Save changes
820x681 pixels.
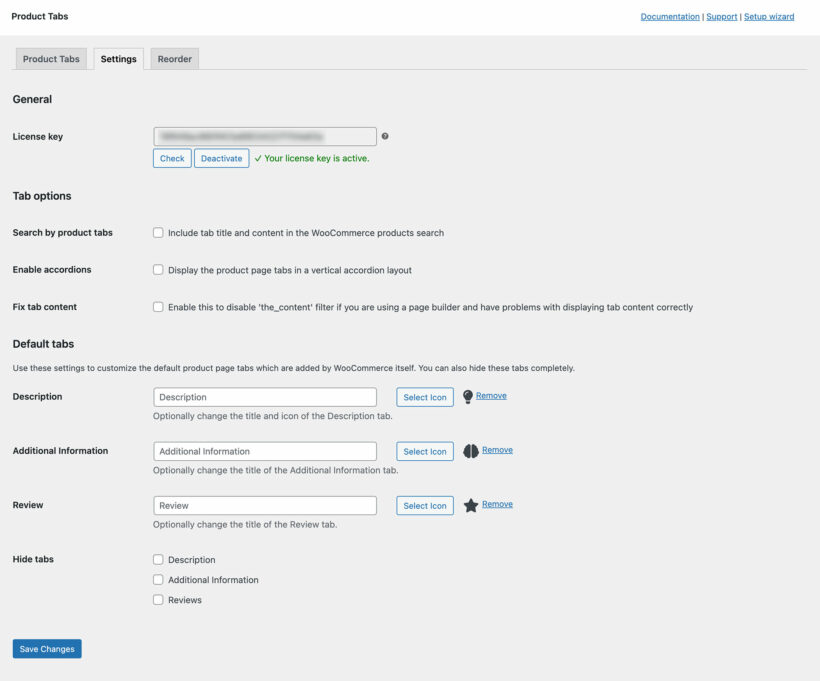[x=46, y=648]
